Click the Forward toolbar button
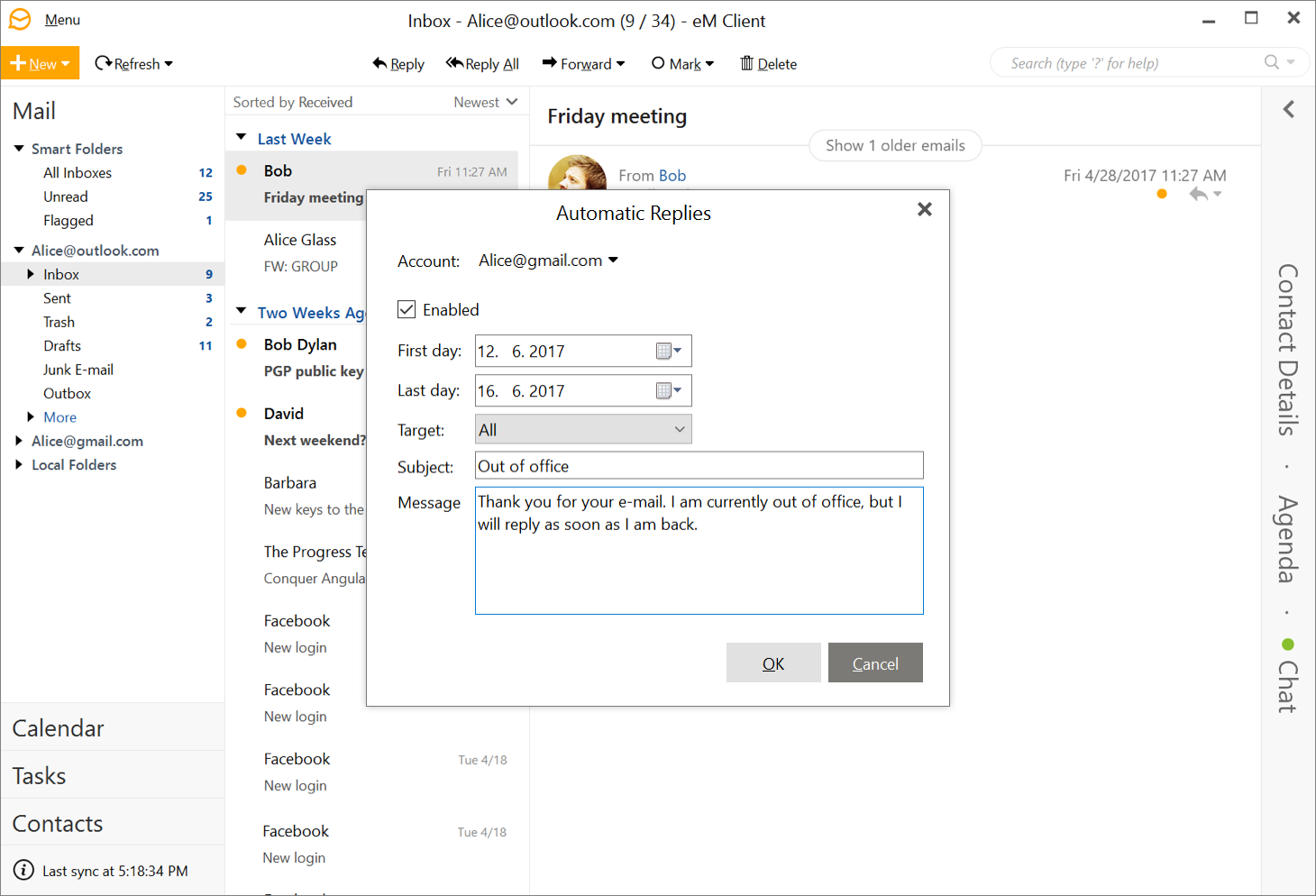 click(x=577, y=64)
